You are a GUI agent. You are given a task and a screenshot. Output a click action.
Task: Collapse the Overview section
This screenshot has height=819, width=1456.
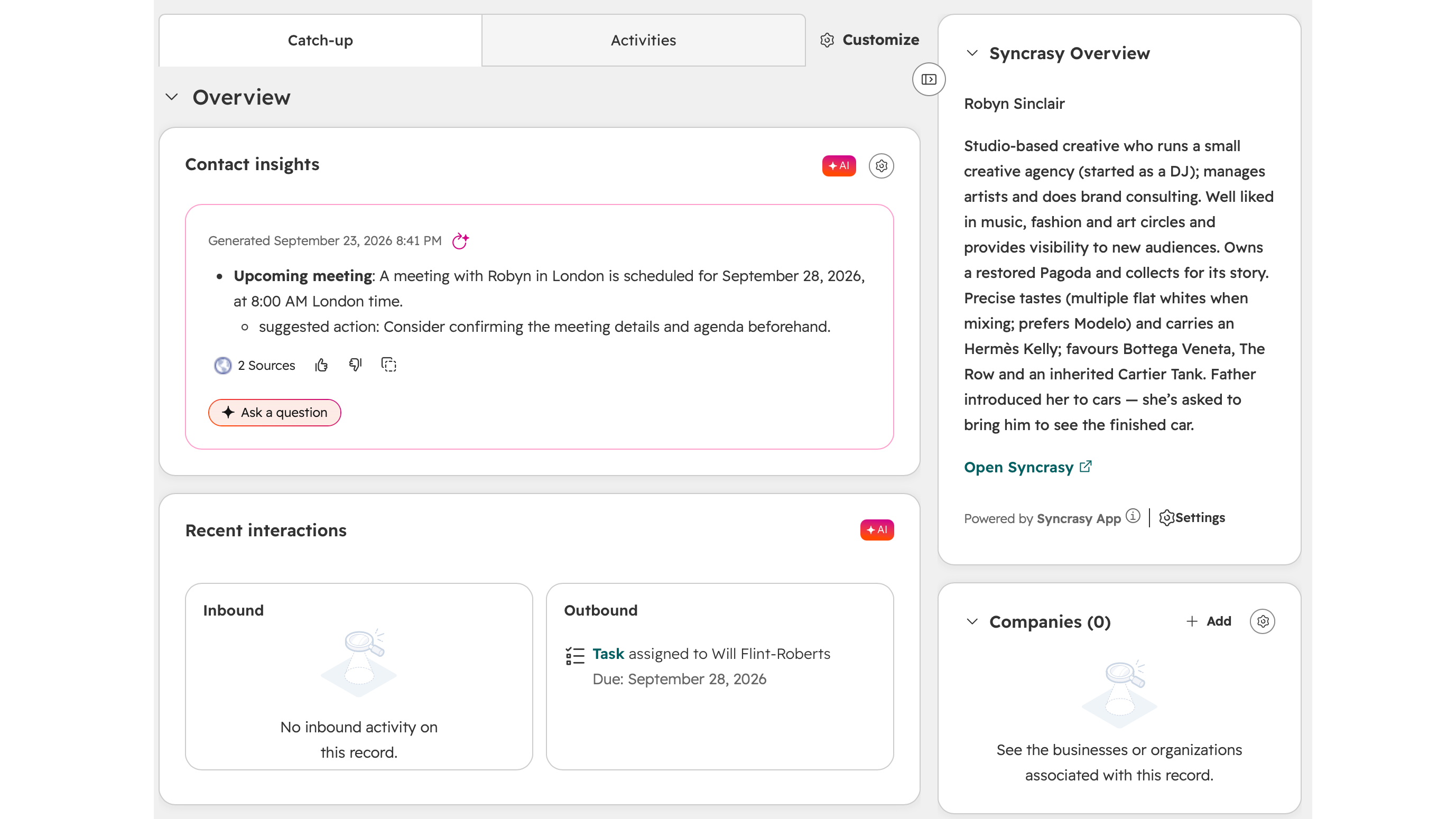pos(172,97)
